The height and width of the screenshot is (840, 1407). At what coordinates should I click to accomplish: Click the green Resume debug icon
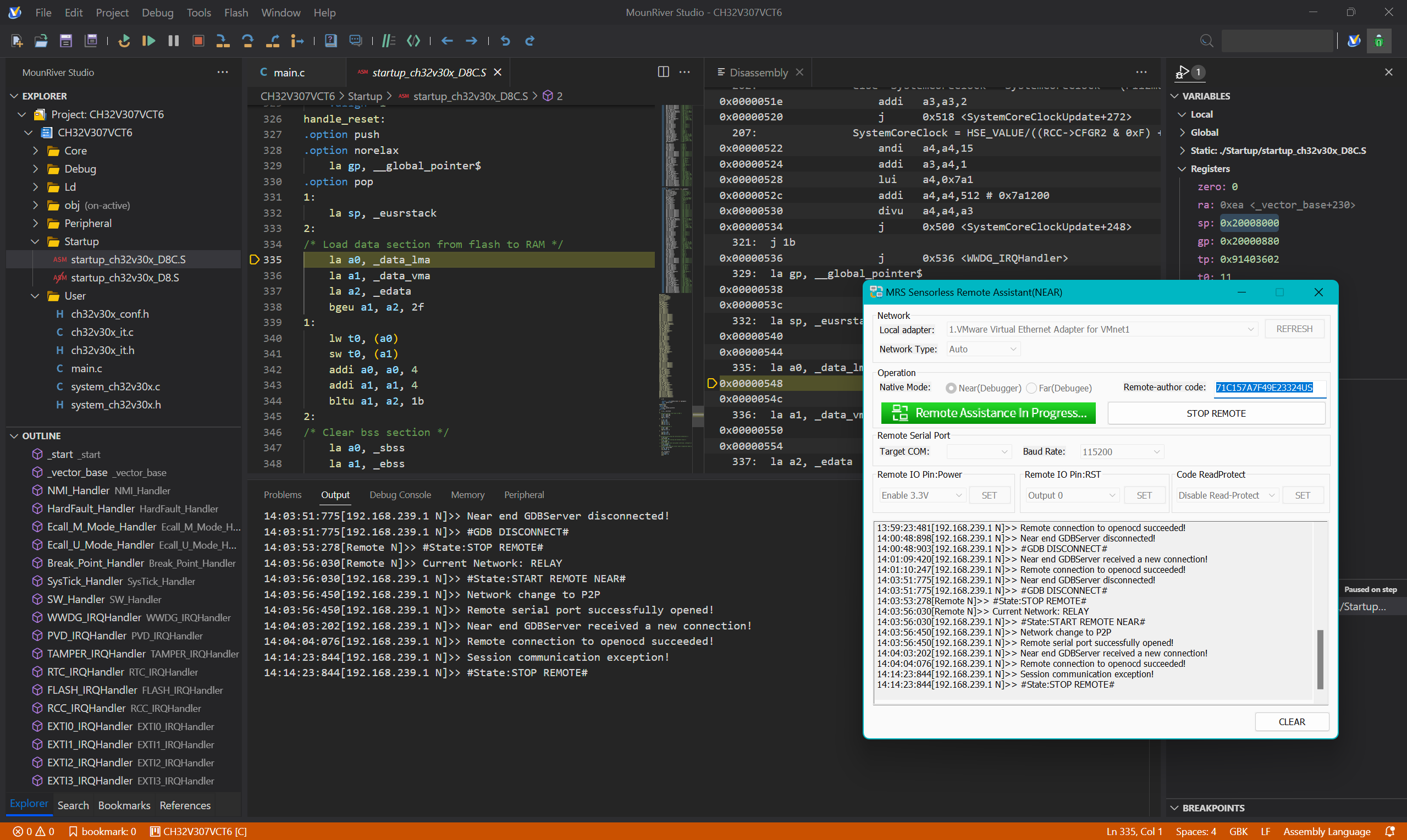click(x=148, y=41)
